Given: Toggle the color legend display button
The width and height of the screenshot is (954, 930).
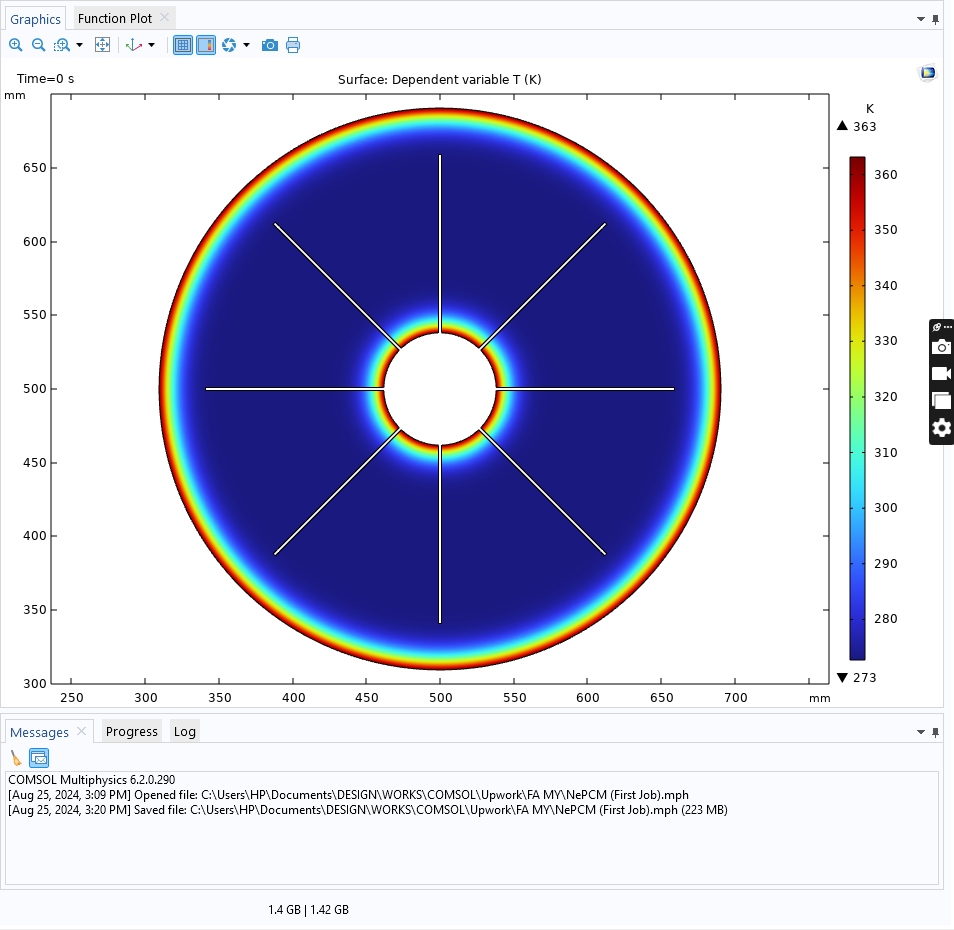Looking at the screenshot, I should 206,45.
